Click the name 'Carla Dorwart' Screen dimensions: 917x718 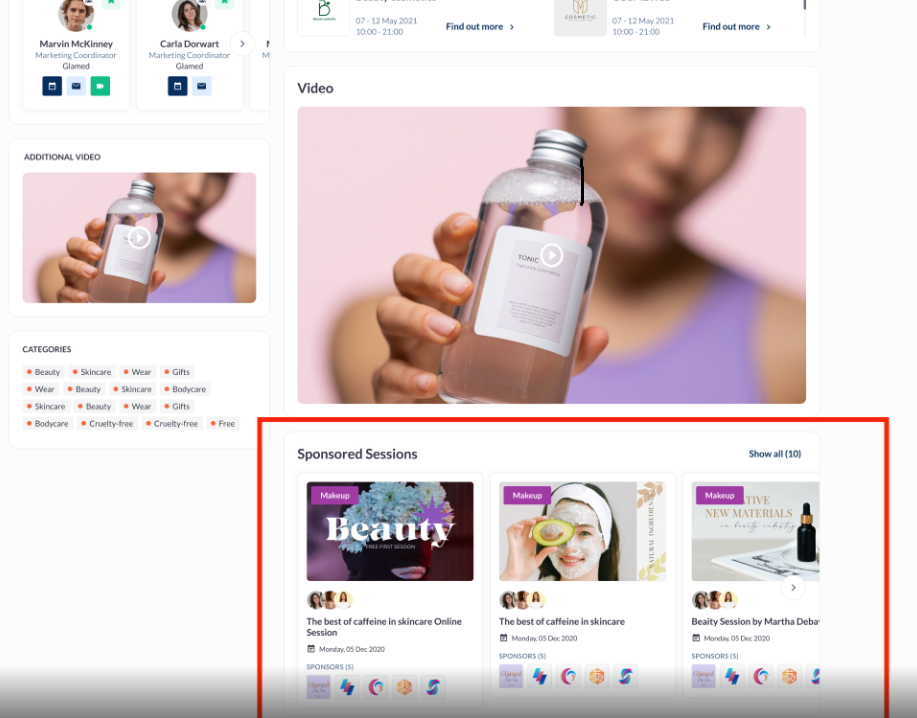point(189,44)
